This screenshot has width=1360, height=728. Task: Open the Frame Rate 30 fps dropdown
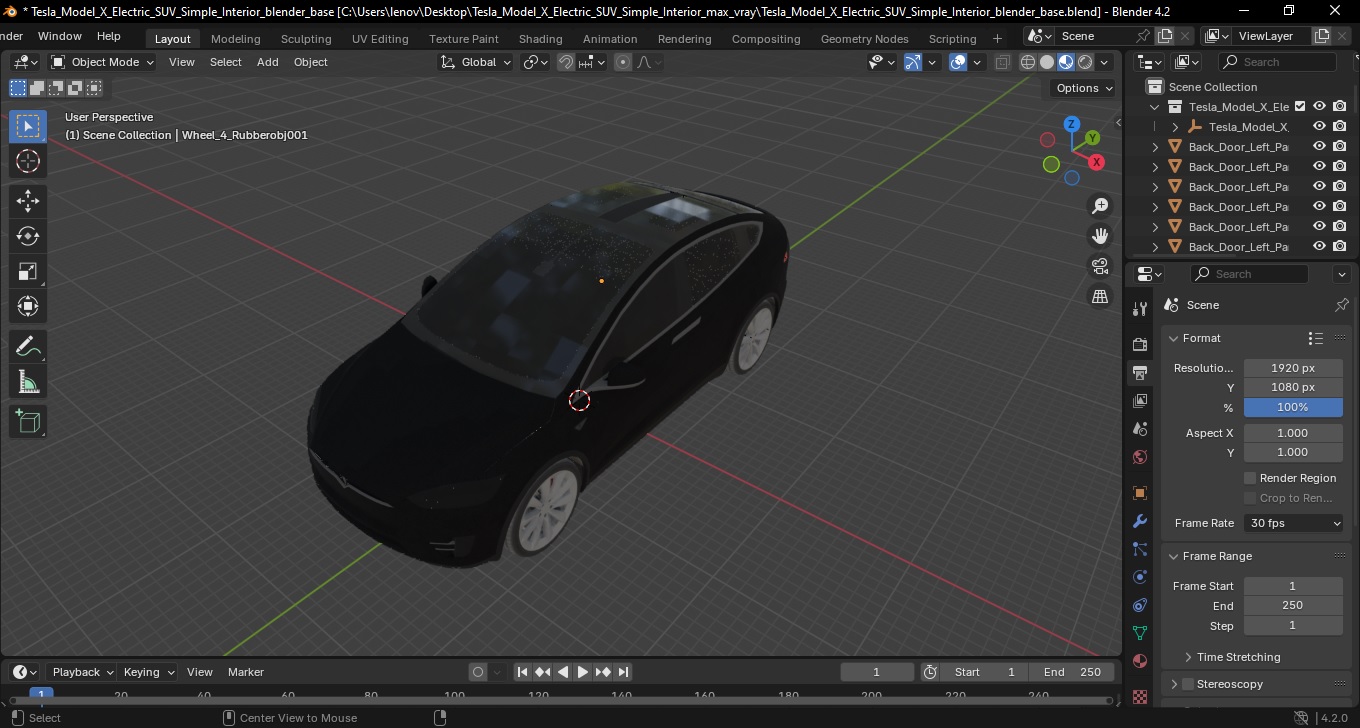1293,523
